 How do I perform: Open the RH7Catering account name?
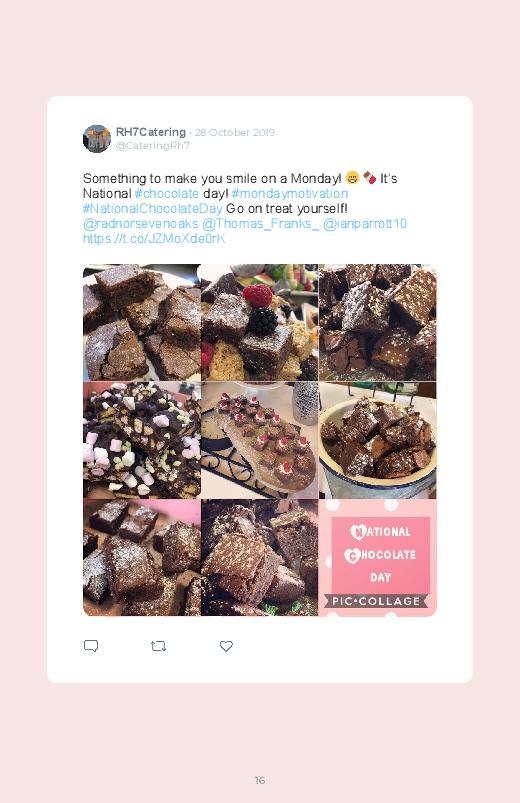coord(151,132)
